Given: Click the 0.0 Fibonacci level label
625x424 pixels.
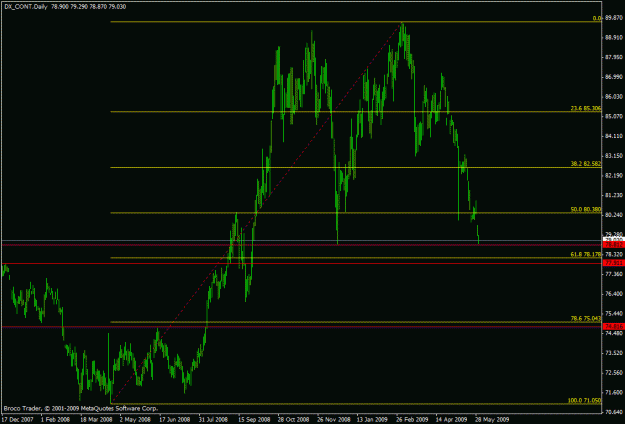Looking at the screenshot, I should [x=597, y=18].
